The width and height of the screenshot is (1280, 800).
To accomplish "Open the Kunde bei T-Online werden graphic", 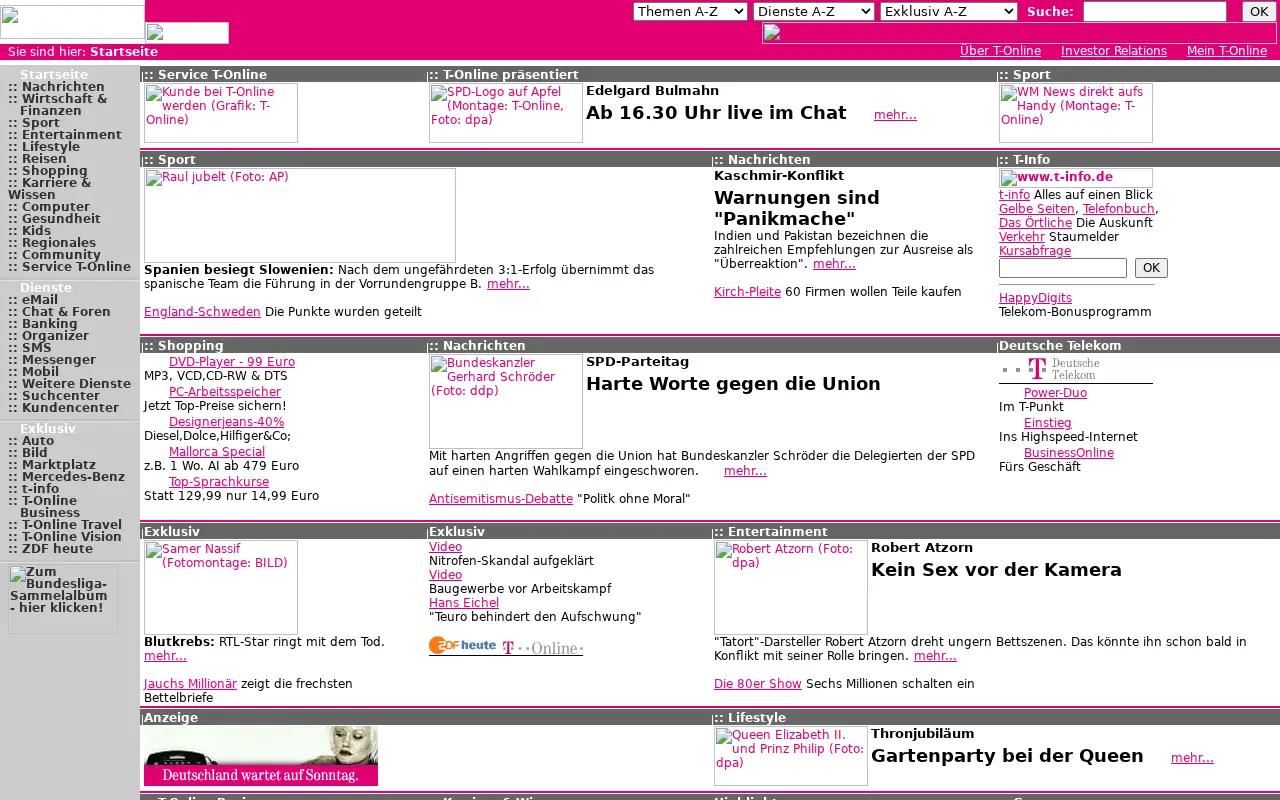I will (x=221, y=113).
